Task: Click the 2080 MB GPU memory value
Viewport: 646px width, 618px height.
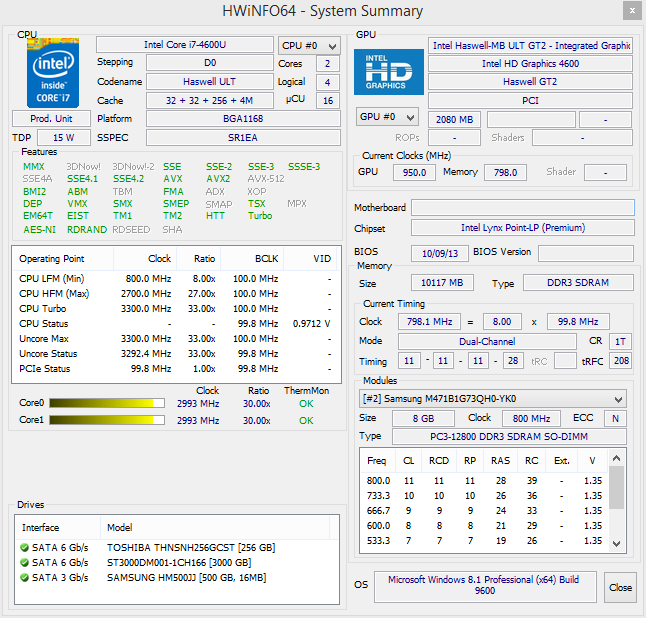Action: coord(454,119)
